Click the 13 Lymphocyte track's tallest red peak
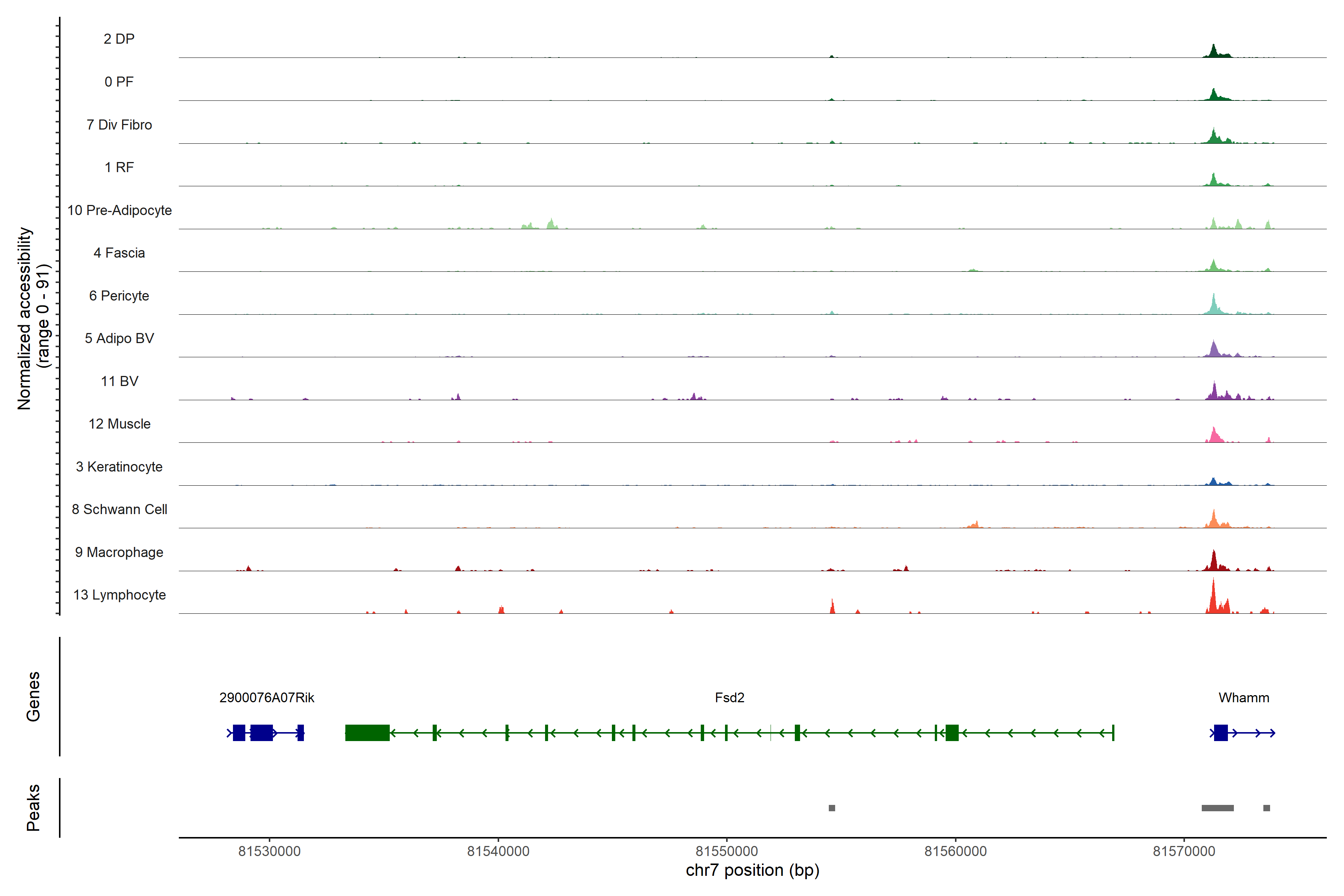Viewport: 1344px width, 896px height. (1213, 597)
